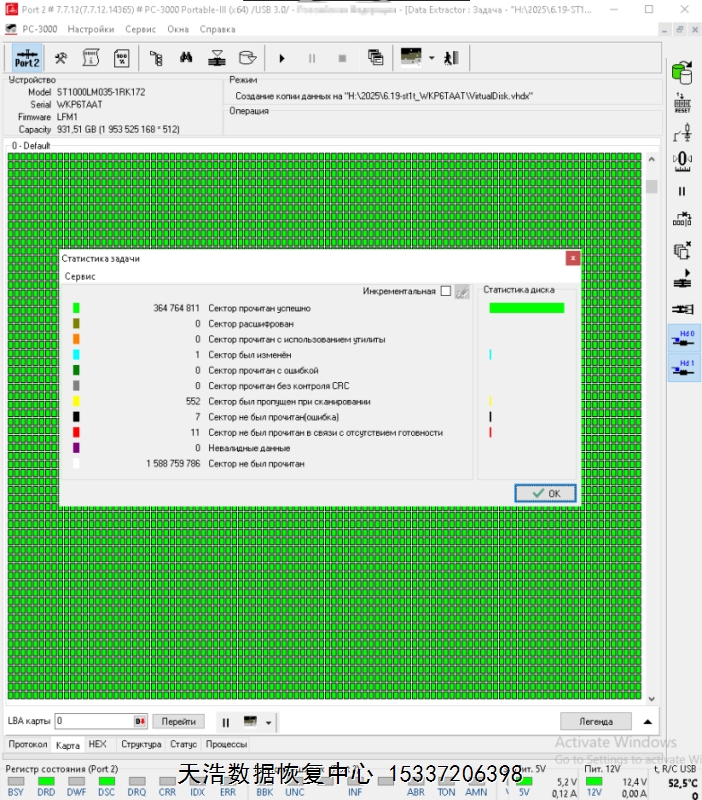Expand the map view dropdown near LBA field
This screenshot has height=800, width=702.
coord(267,721)
